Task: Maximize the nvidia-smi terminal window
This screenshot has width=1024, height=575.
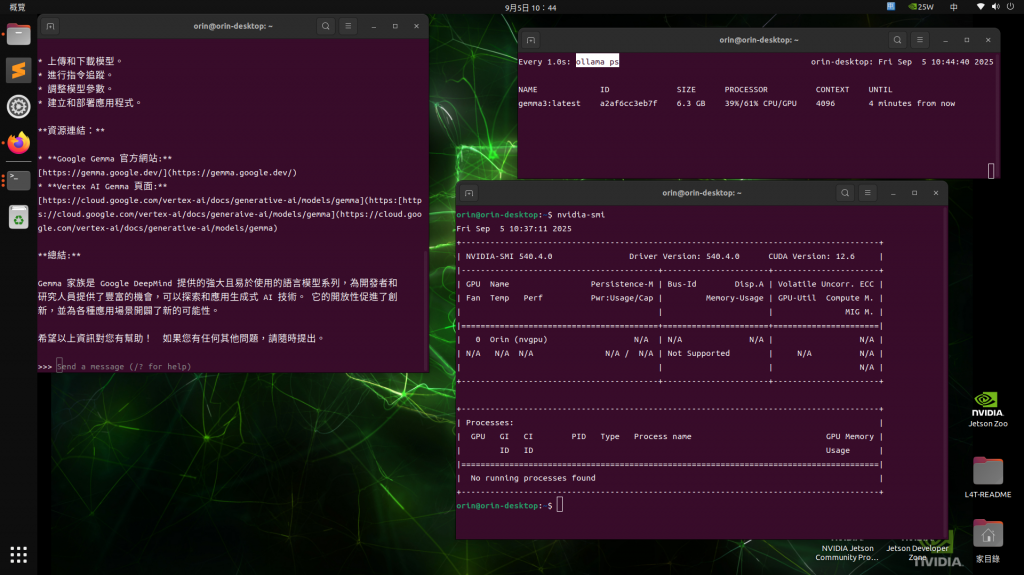Action: click(914, 193)
